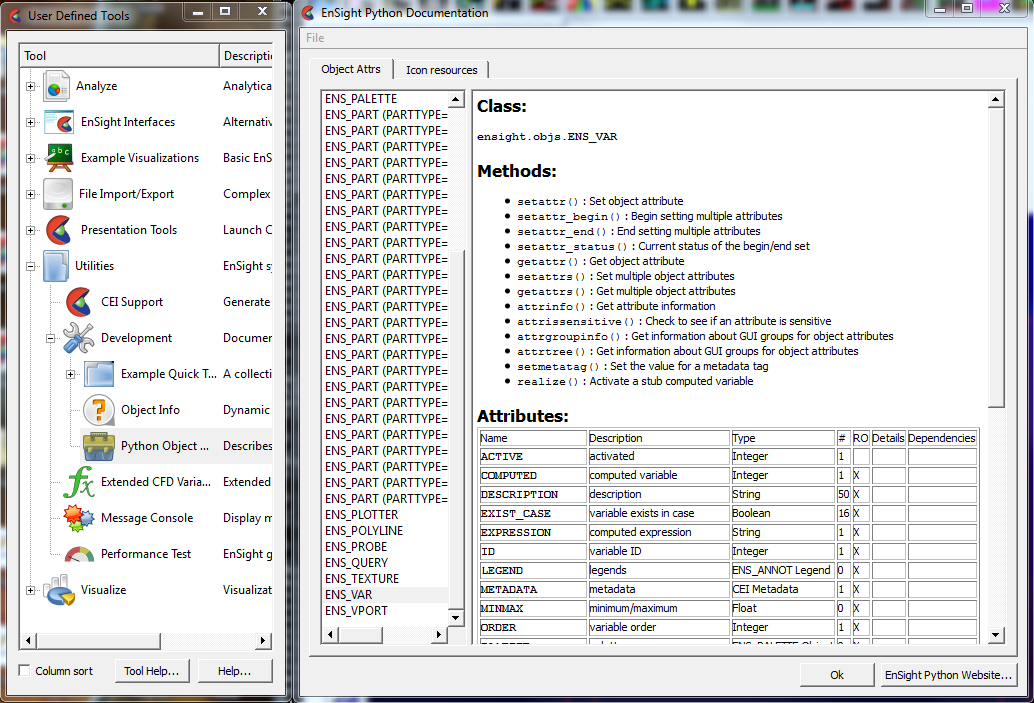Click the documentation pane scroll down arrow

coord(996,635)
